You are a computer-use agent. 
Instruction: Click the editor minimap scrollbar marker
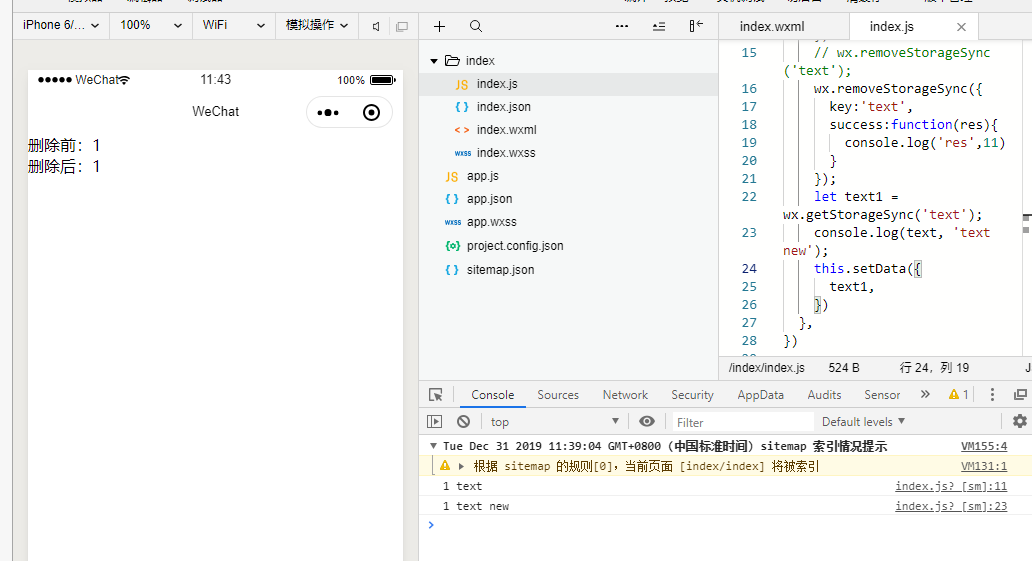point(1026,223)
